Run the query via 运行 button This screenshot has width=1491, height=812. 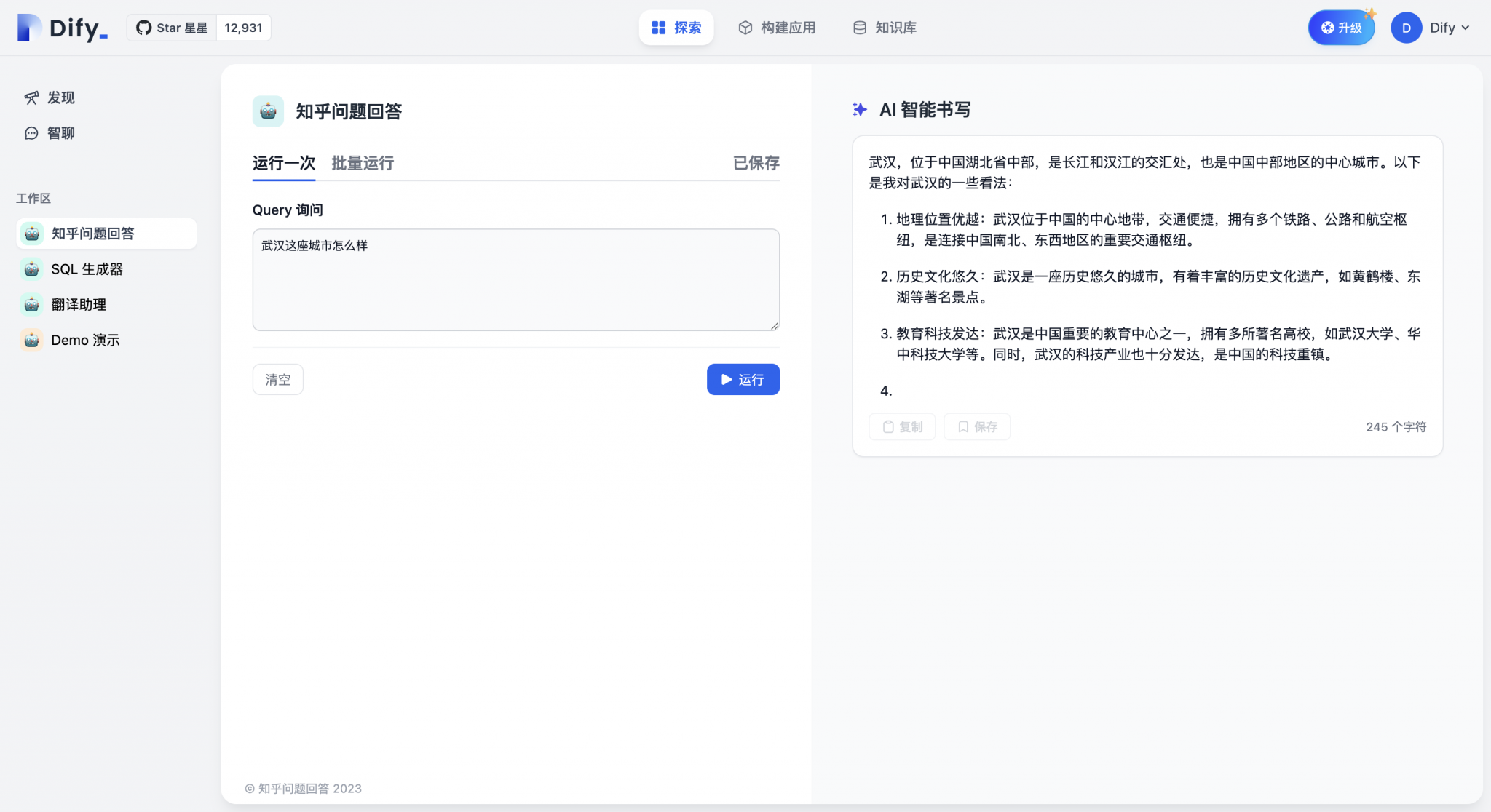743,379
